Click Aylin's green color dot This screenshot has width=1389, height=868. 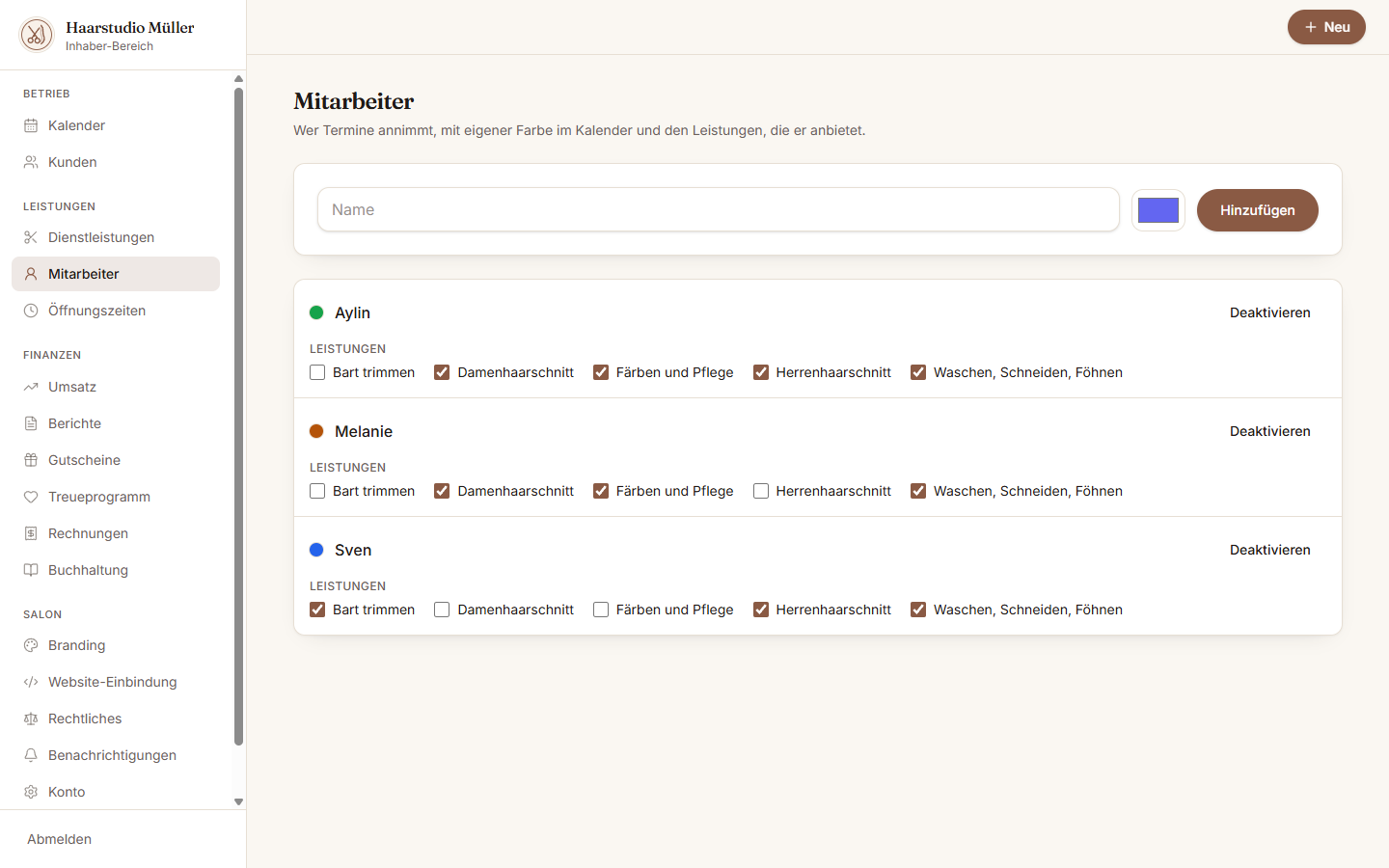click(x=316, y=312)
